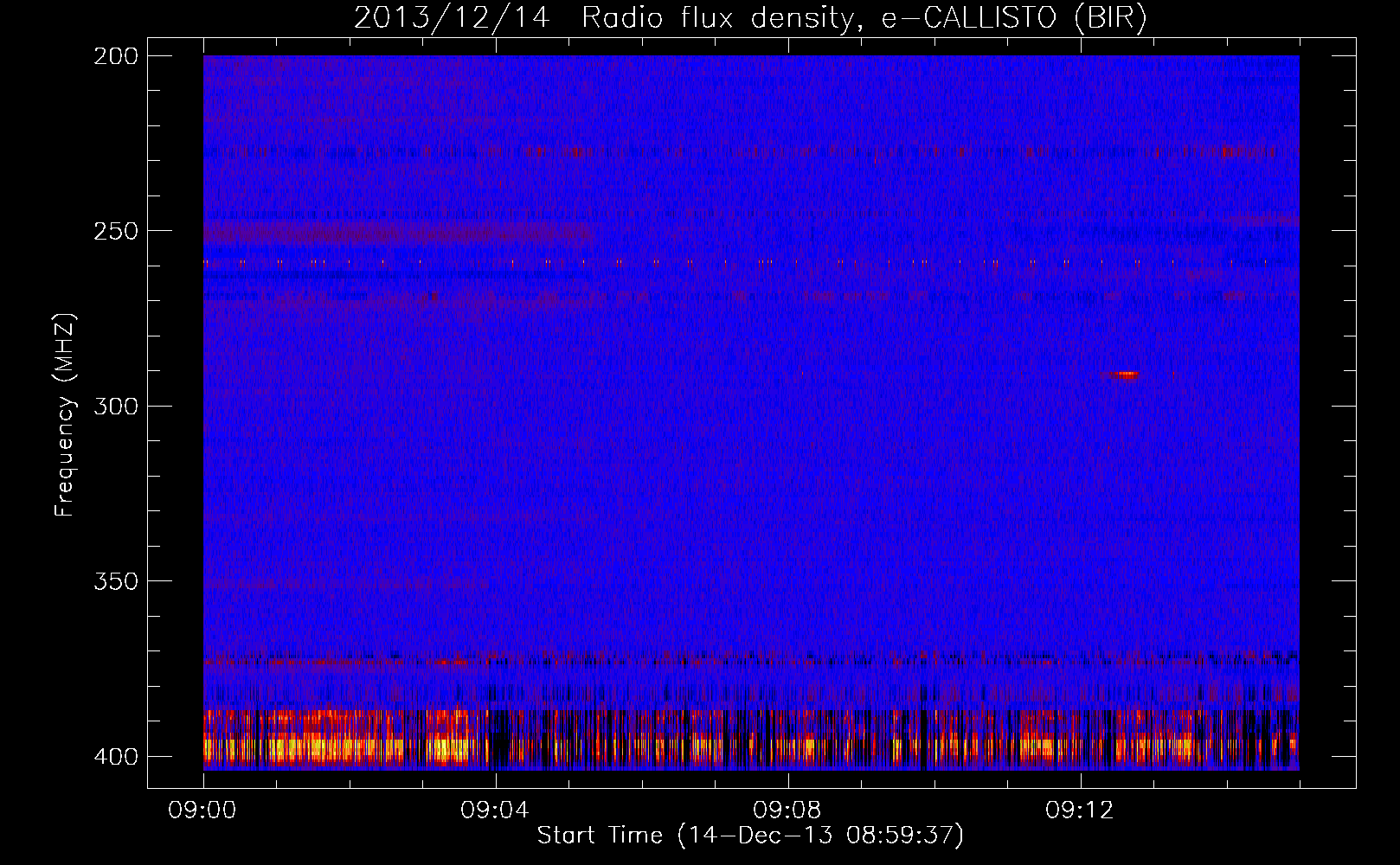Select the 250 frequency tick label

pyautogui.click(x=115, y=231)
